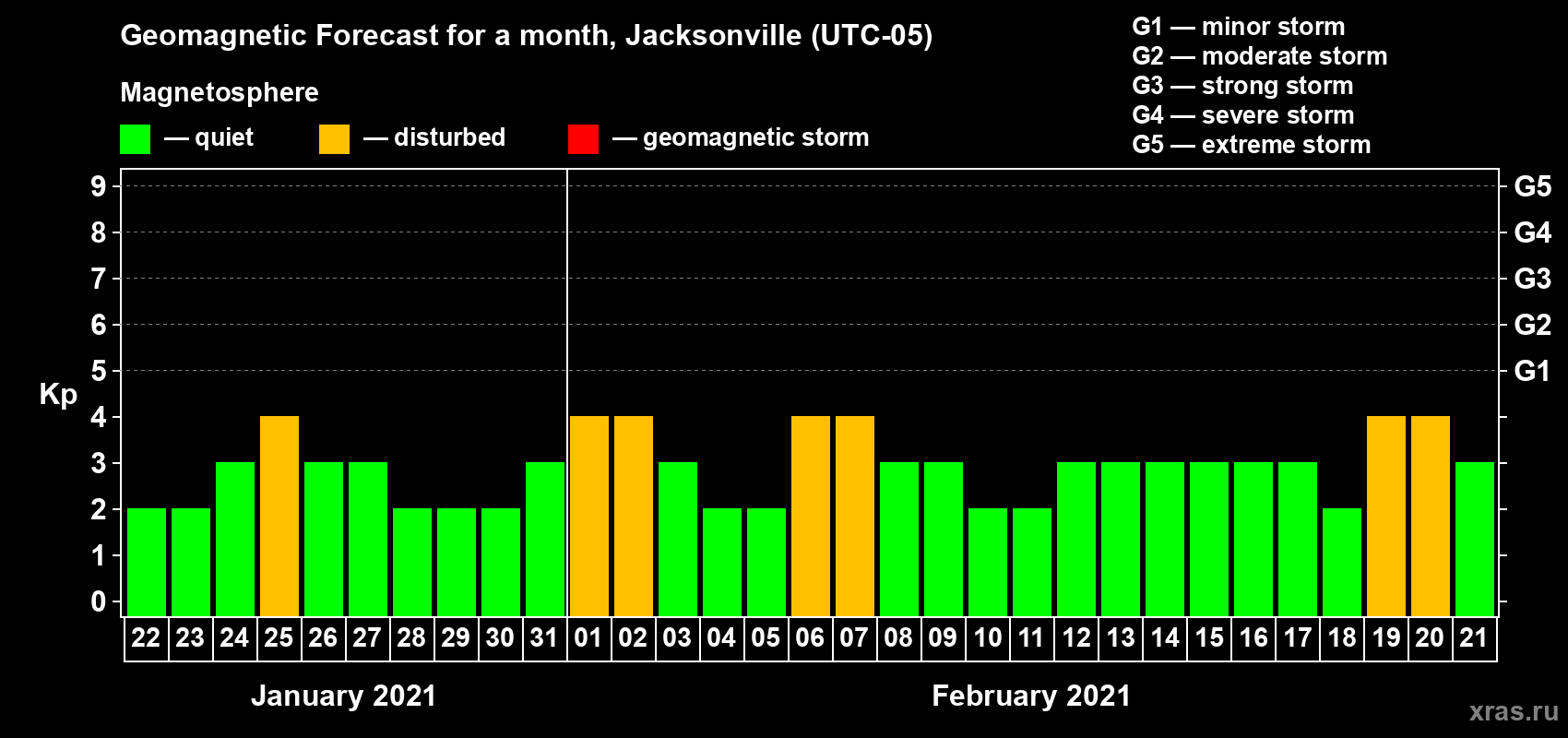Viewport: 1568px width, 738px height.
Task: Click the orange bar for February 20
Action: [1431, 516]
